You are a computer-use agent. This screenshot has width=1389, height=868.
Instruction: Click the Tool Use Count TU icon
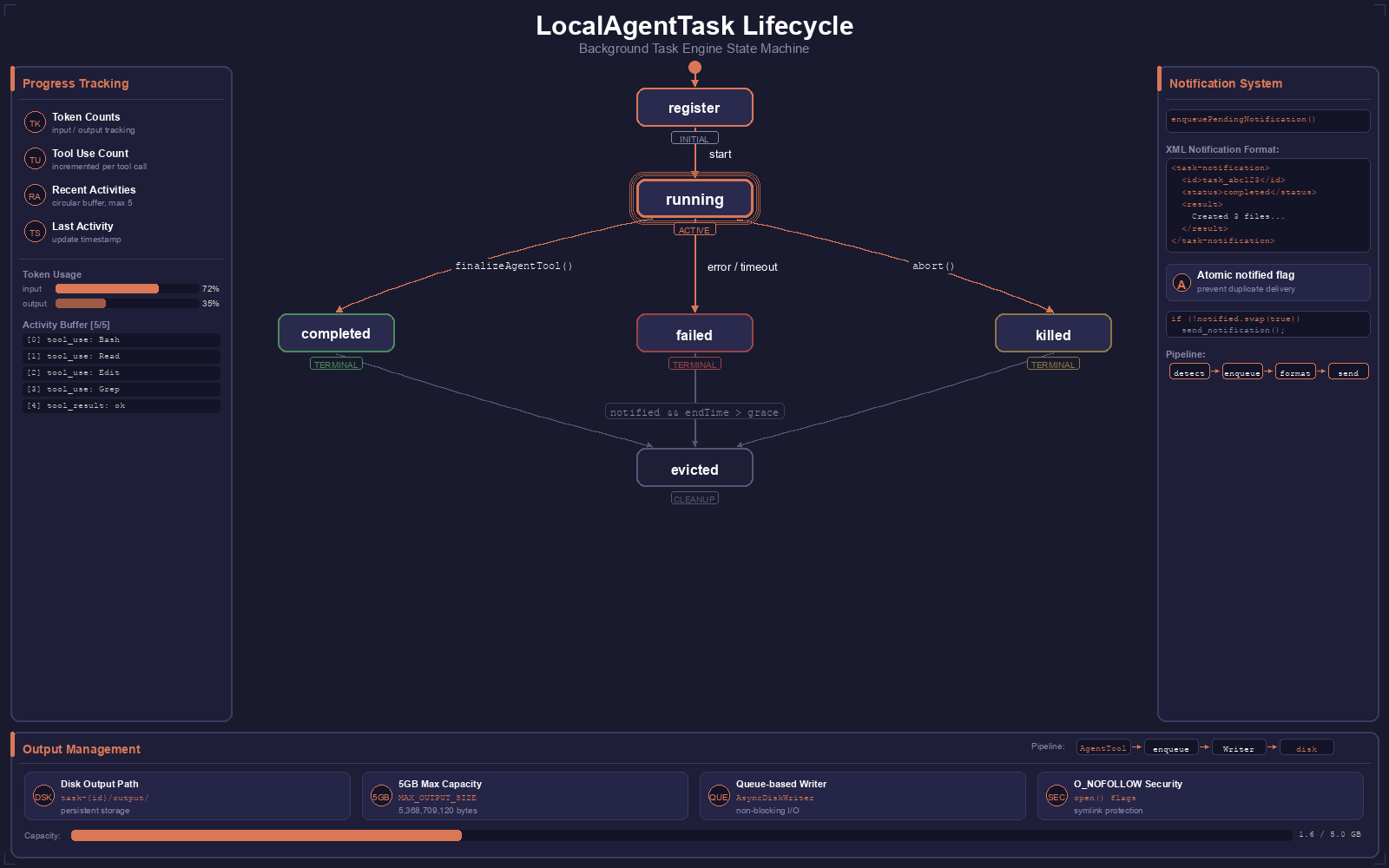35,160
